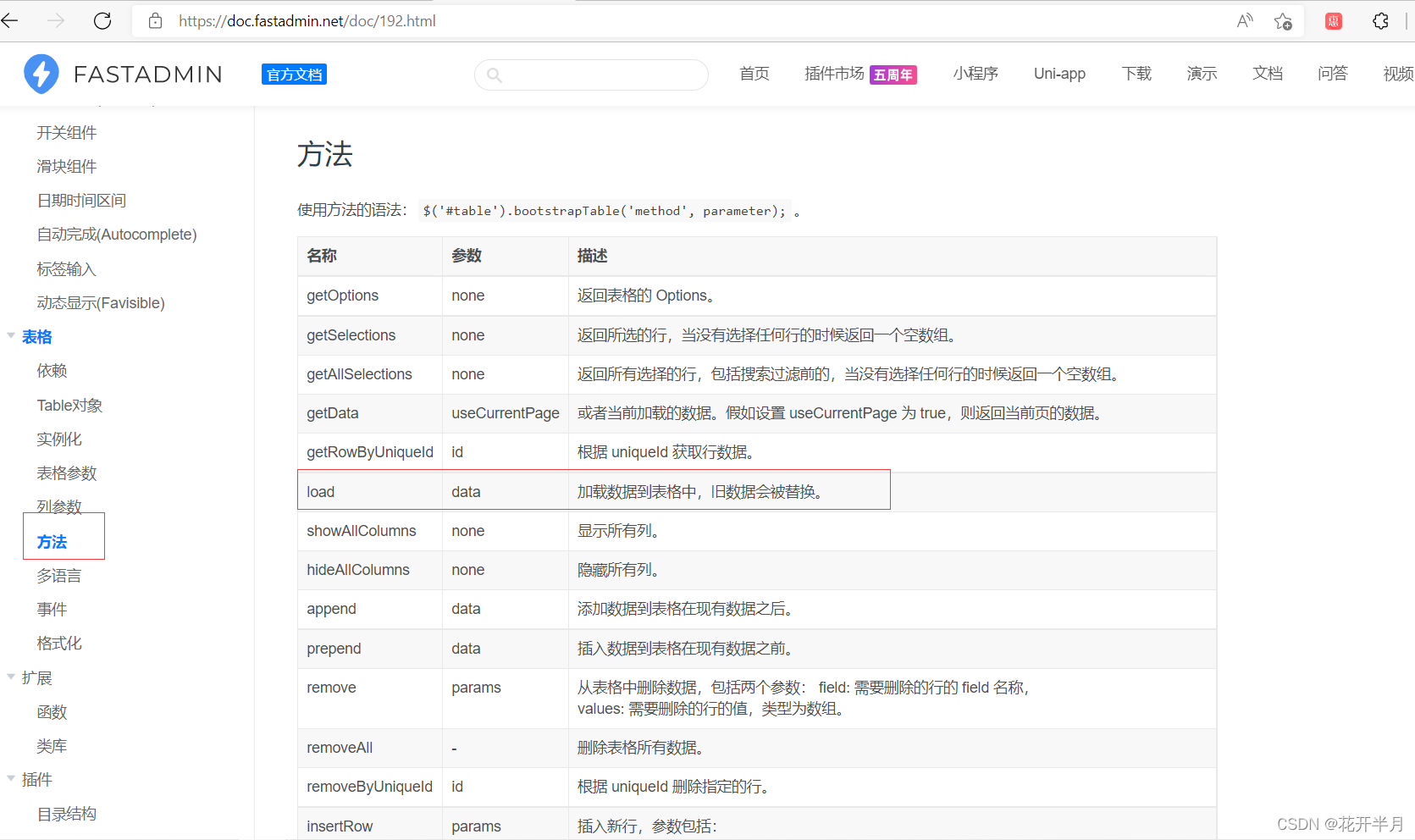The height and width of the screenshot is (840, 1415).
Task: Click inside the site search input field
Action: [593, 75]
